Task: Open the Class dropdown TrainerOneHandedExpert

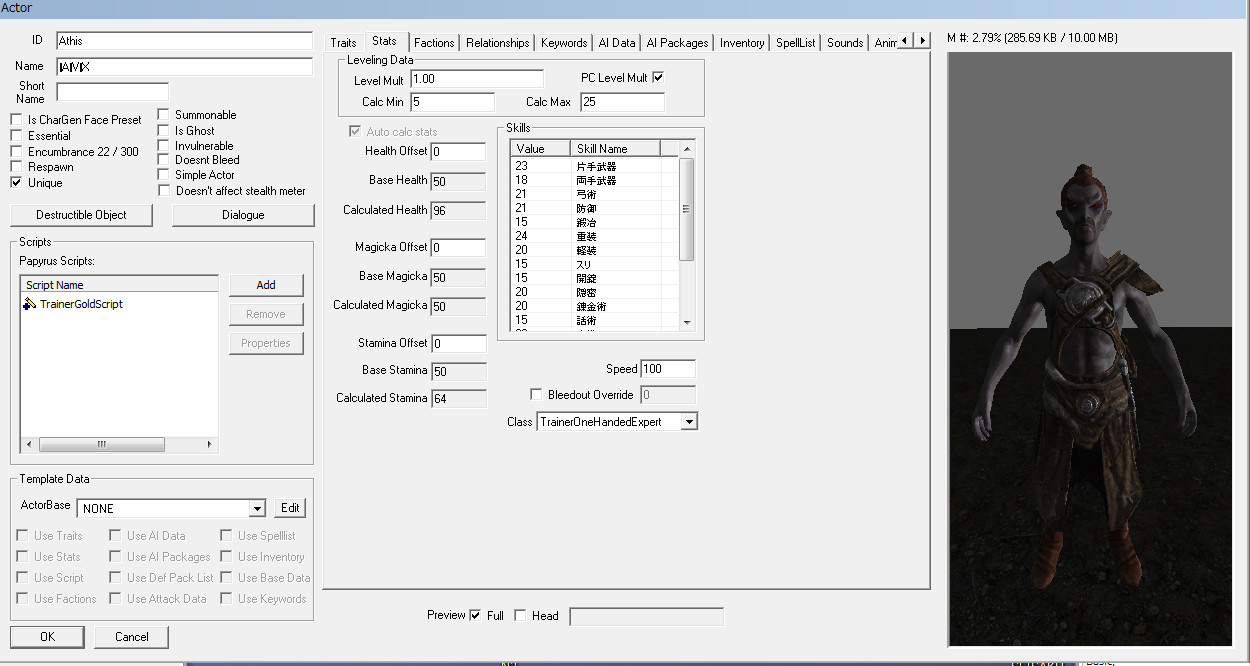Action: (x=688, y=422)
